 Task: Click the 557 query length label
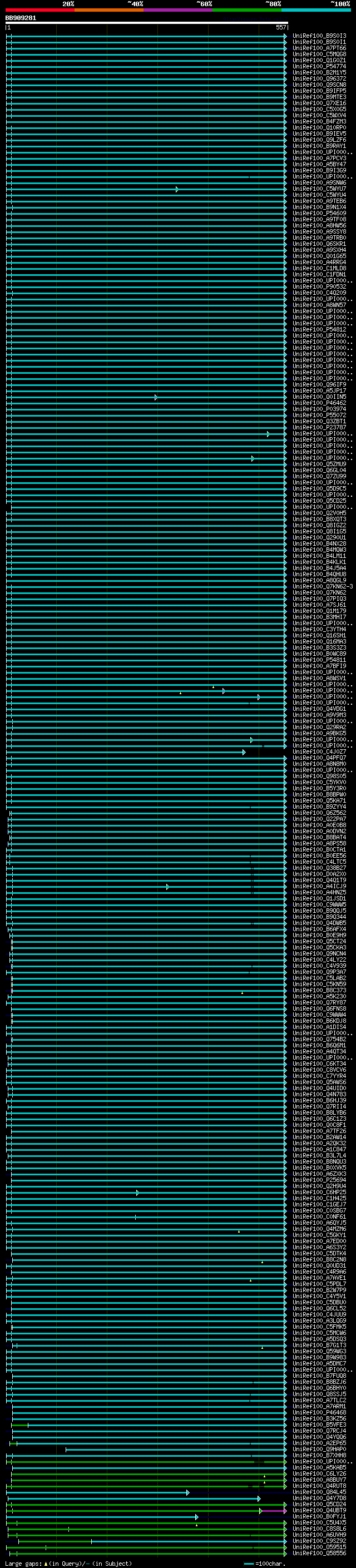point(280,27)
